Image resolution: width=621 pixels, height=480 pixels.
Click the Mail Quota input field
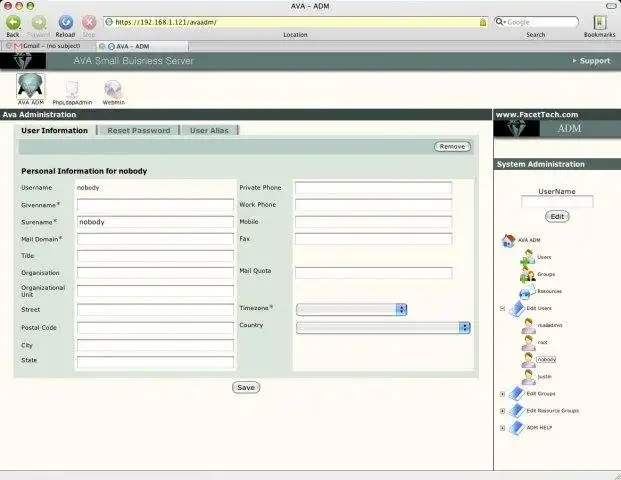click(373, 273)
